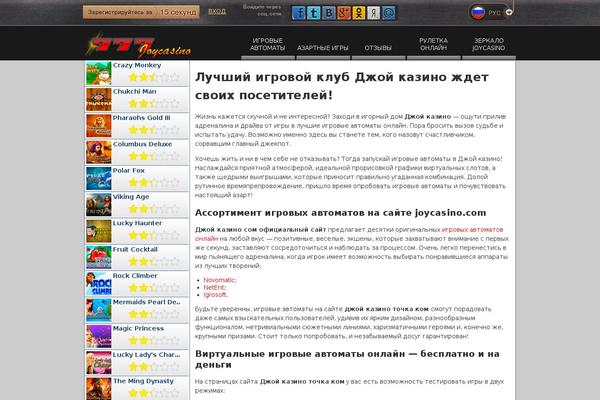Open the Chukchi Man game thumbnail
The width and height of the screenshot is (600, 400).
(x=99, y=100)
